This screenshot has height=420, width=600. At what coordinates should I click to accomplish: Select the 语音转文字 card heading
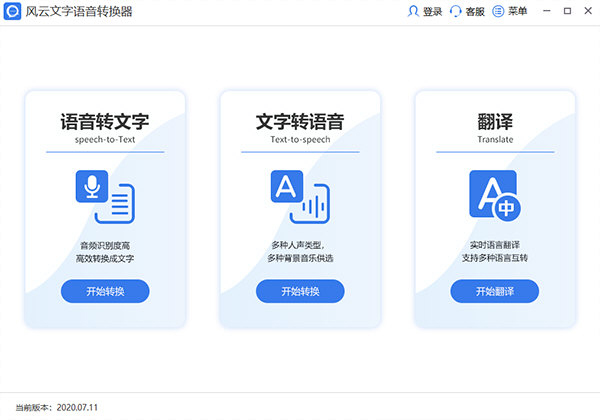(x=105, y=122)
